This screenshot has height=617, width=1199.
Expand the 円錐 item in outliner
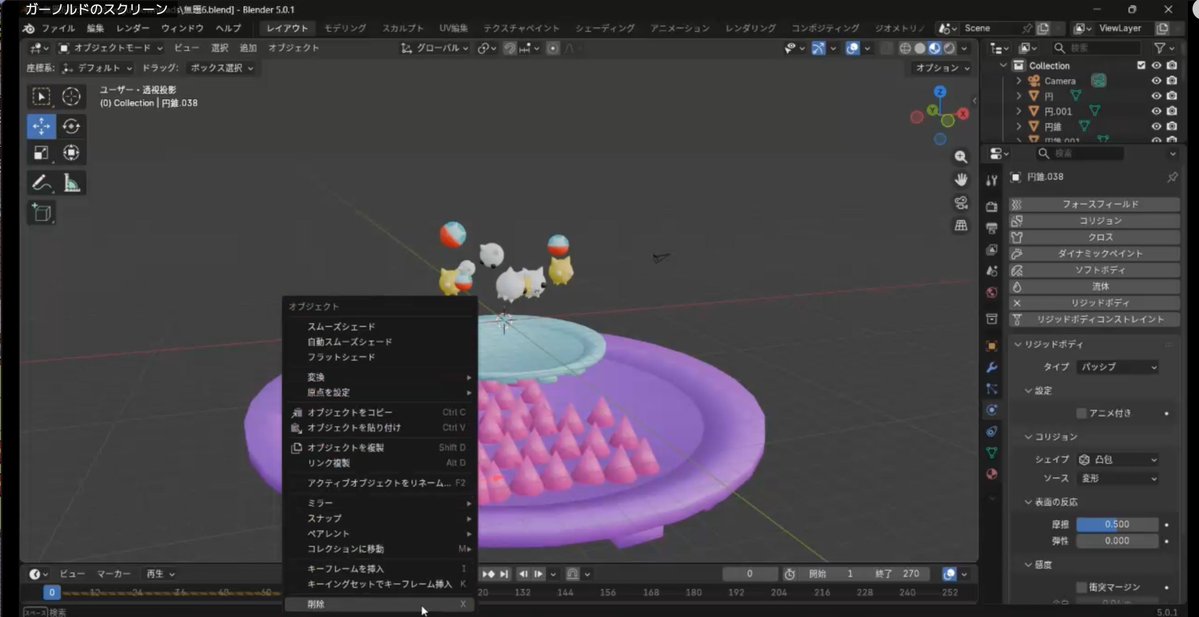1019,126
